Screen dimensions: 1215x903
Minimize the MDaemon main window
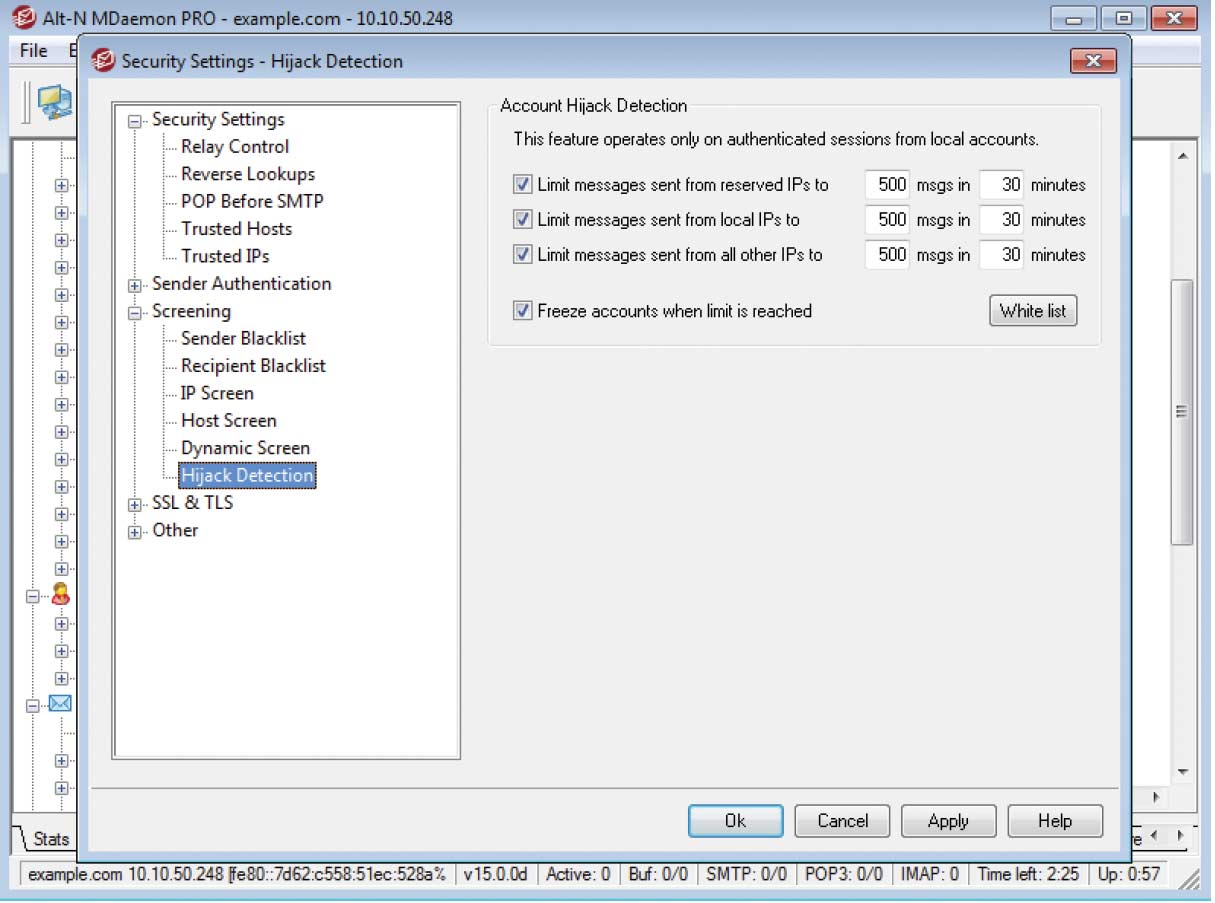[1075, 17]
